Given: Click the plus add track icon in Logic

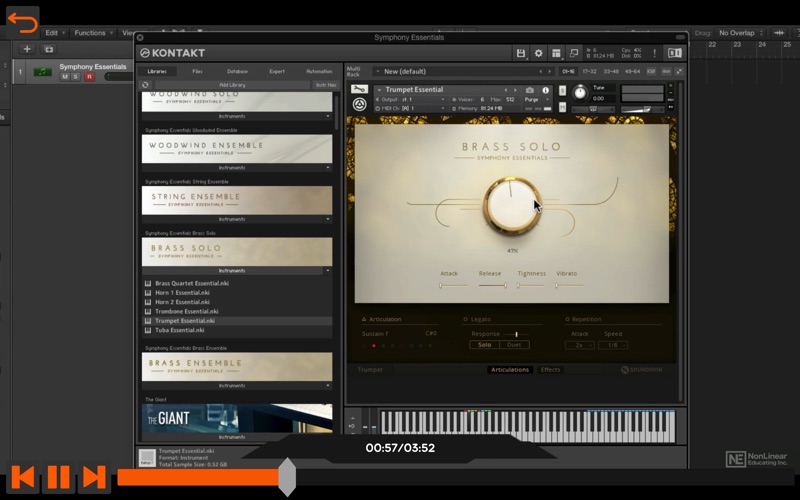Looking at the screenshot, I should tap(27, 49).
